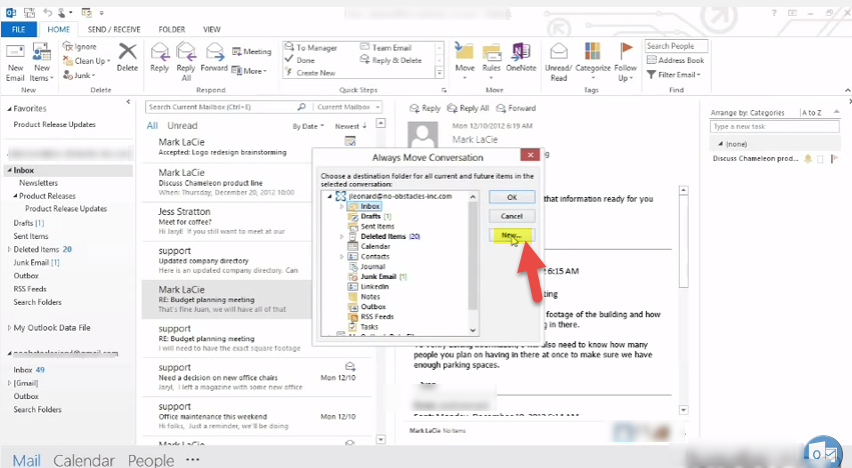Close the Always Move Conversation dialog
This screenshot has width=852, height=468.
pyautogui.click(x=530, y=155)
